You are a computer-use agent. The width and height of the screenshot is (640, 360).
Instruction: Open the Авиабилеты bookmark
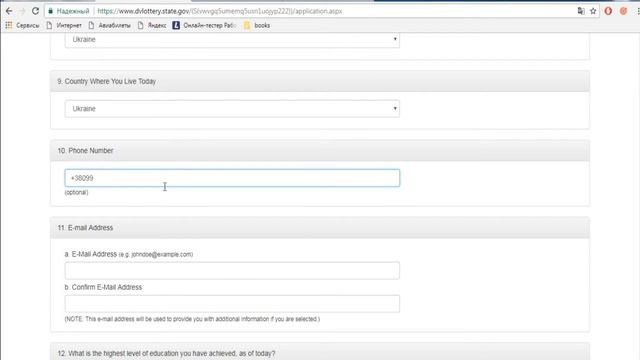(110, 25)
